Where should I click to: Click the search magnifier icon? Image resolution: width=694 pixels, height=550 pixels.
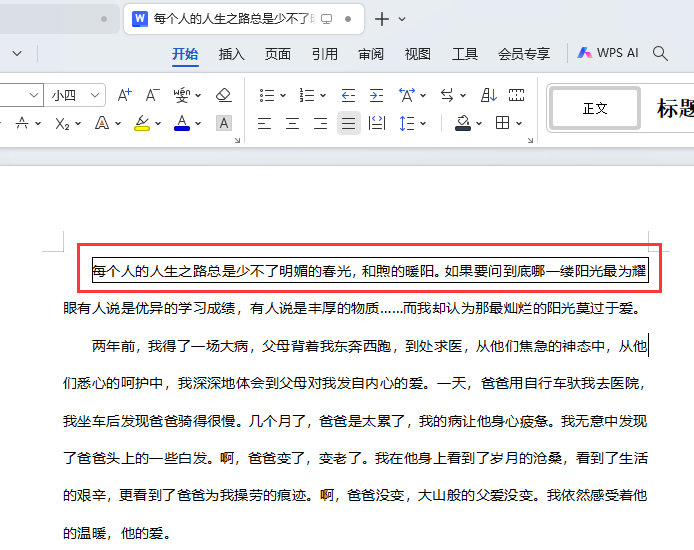point(660,53)
